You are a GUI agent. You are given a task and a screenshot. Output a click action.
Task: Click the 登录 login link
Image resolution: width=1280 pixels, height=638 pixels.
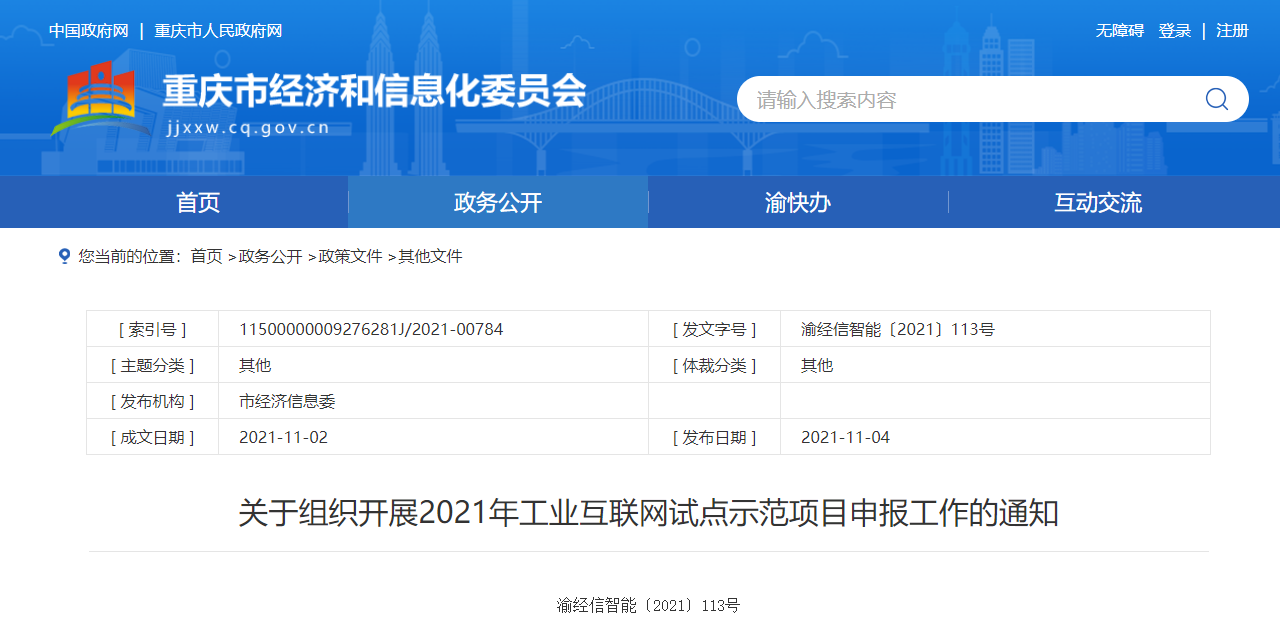click(x=1174, y=31)
